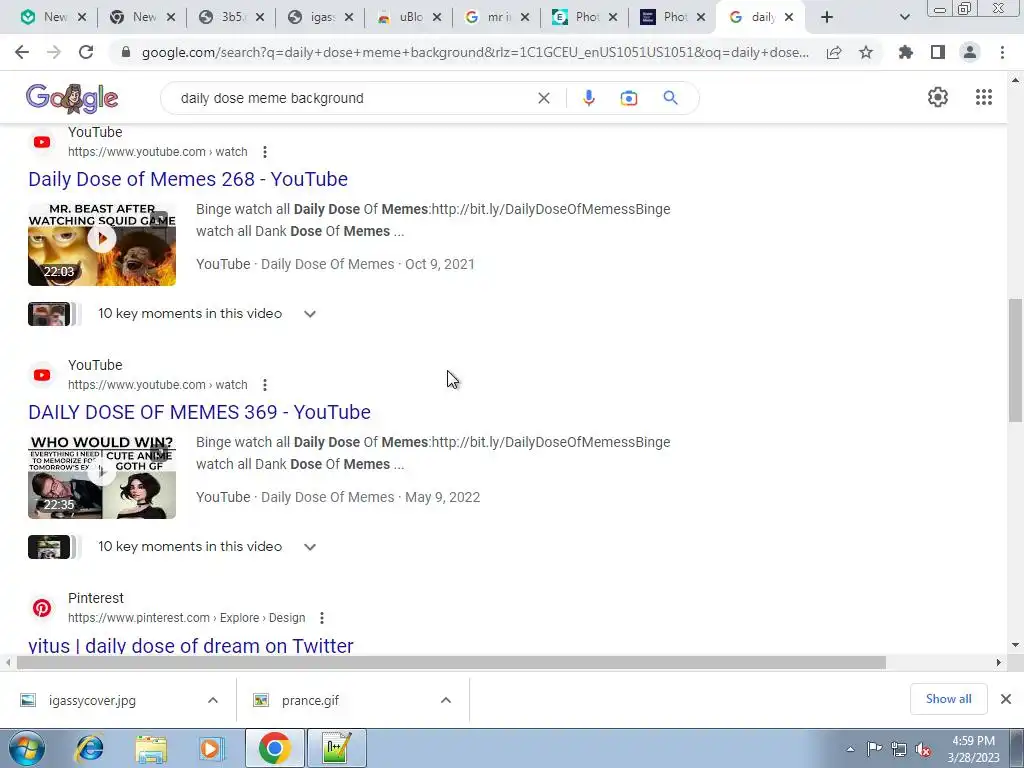Open Google Lens camera search

pyautogui.click(x=628, y=98)
